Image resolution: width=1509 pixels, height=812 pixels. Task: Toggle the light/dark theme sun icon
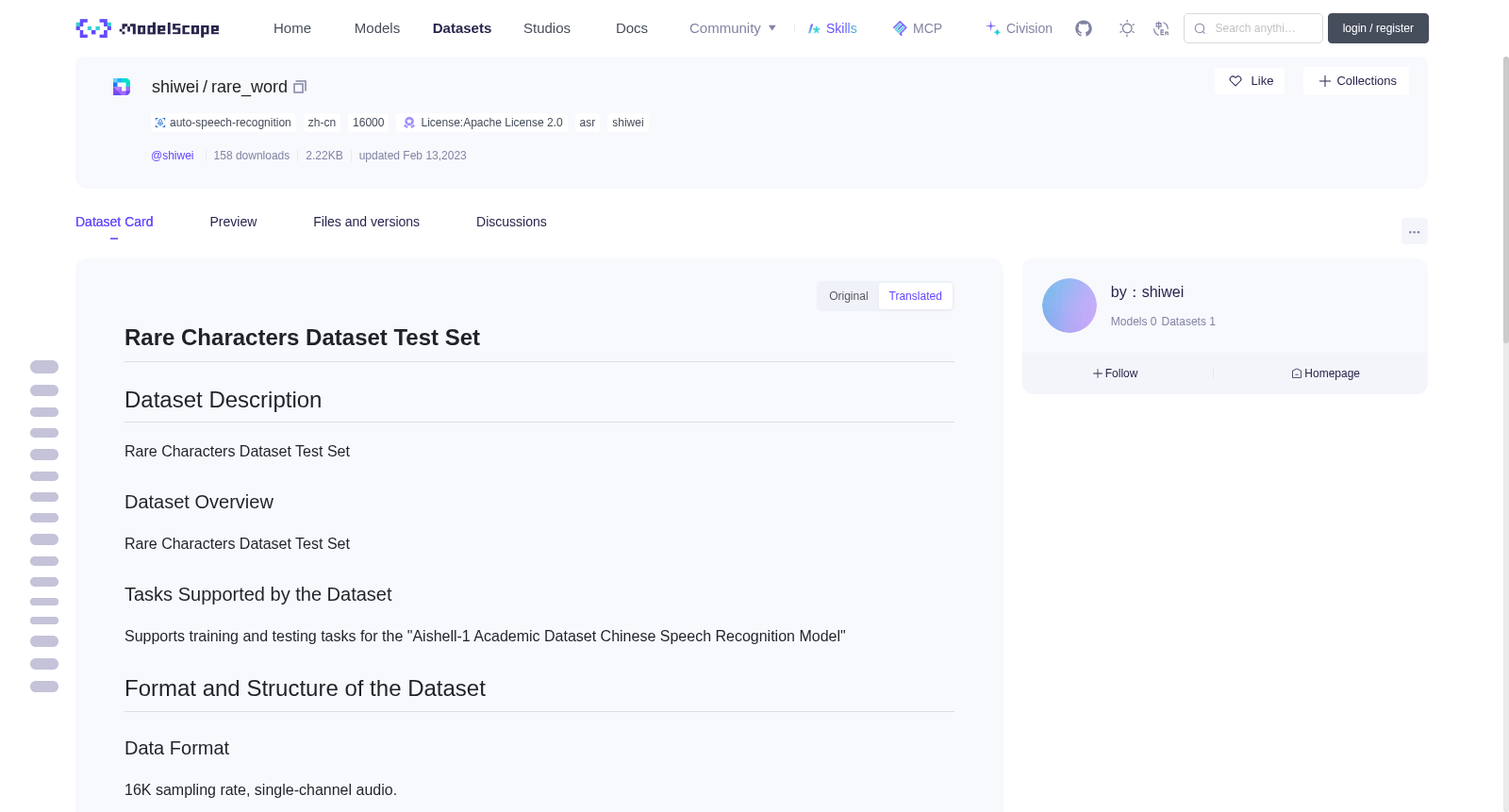pos(1127,28)
